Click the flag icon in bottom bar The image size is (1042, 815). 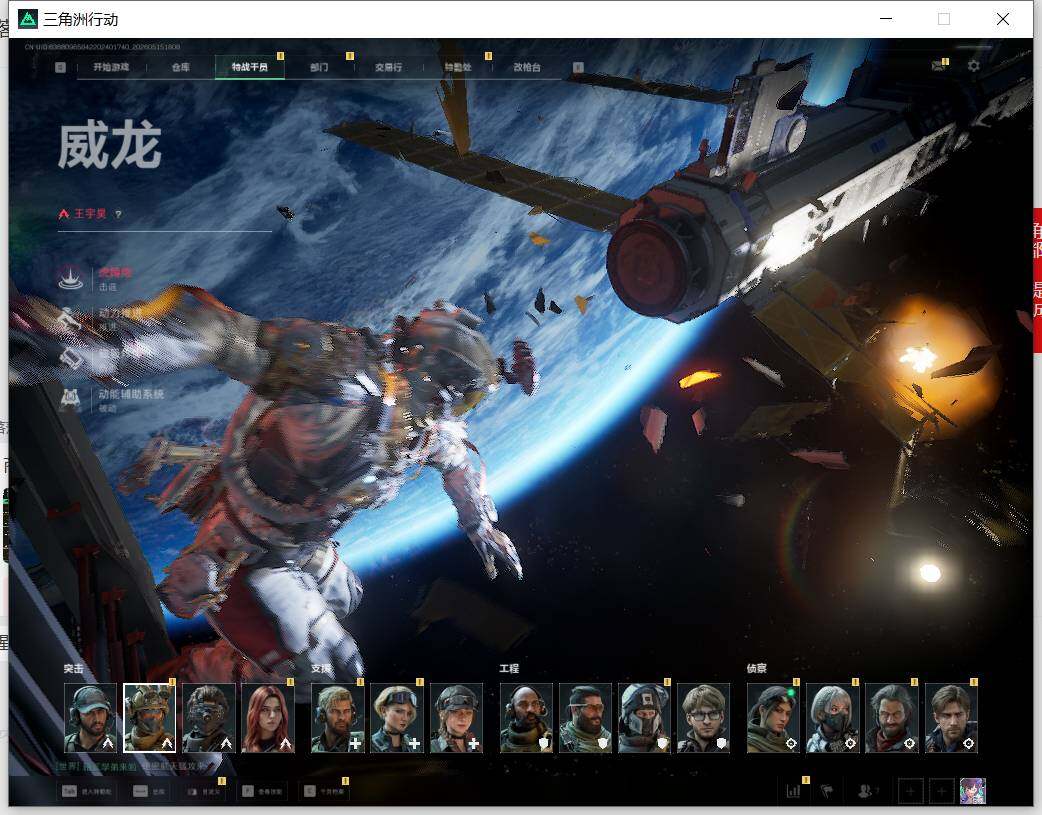827,791
